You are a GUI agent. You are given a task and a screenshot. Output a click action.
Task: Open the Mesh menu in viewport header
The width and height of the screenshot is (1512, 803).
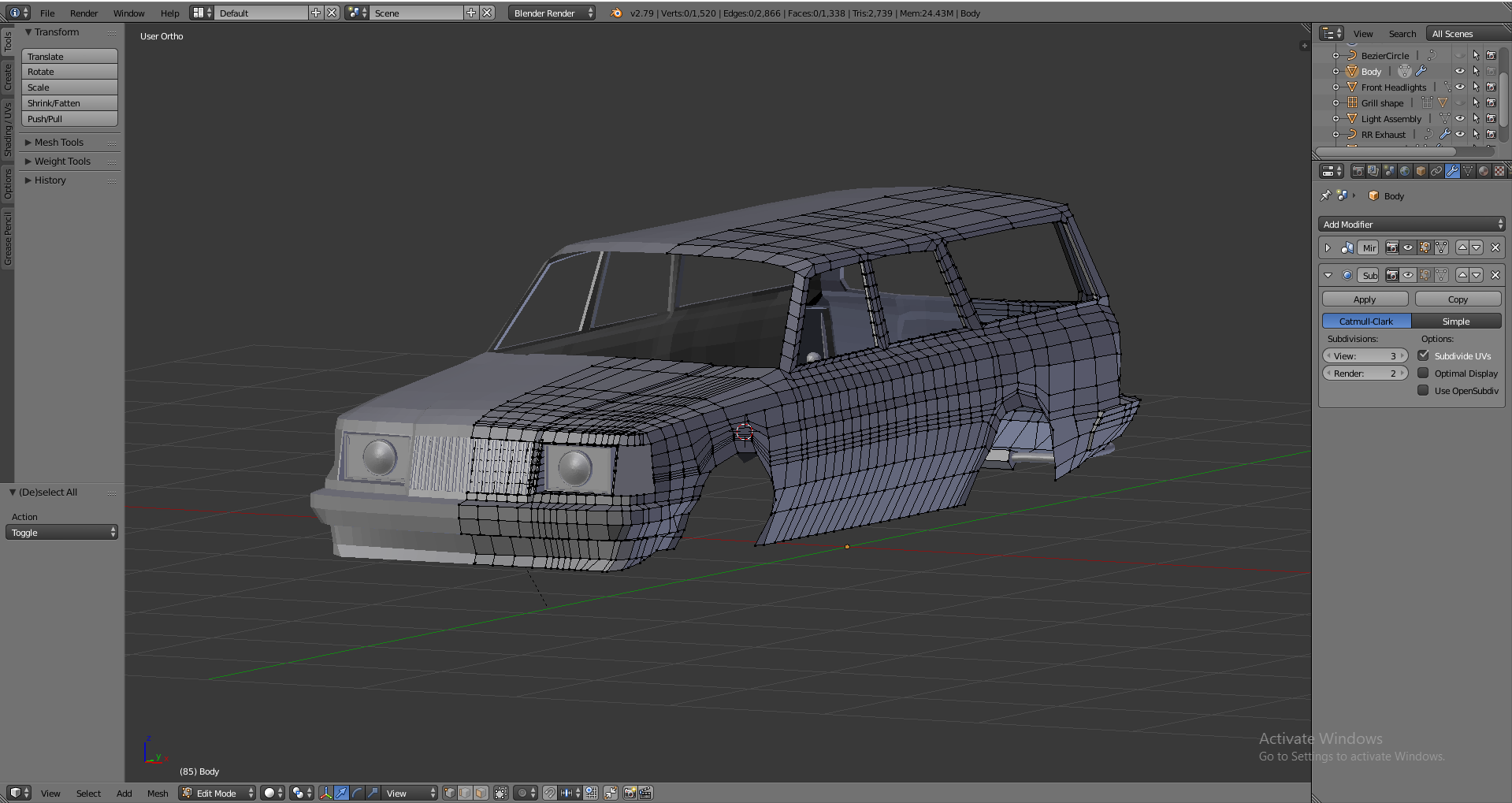[158, 794]
